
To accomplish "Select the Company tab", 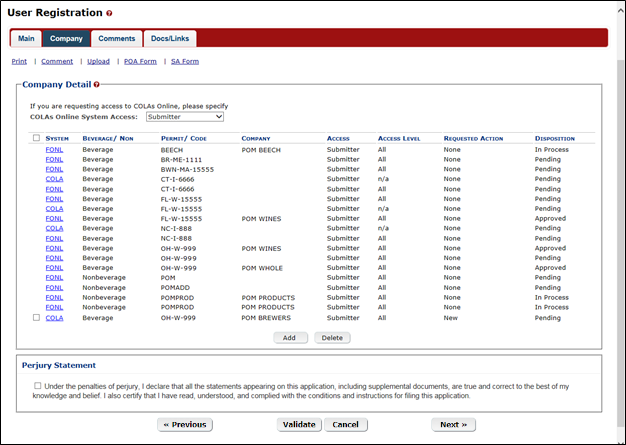I will [66, 39].
